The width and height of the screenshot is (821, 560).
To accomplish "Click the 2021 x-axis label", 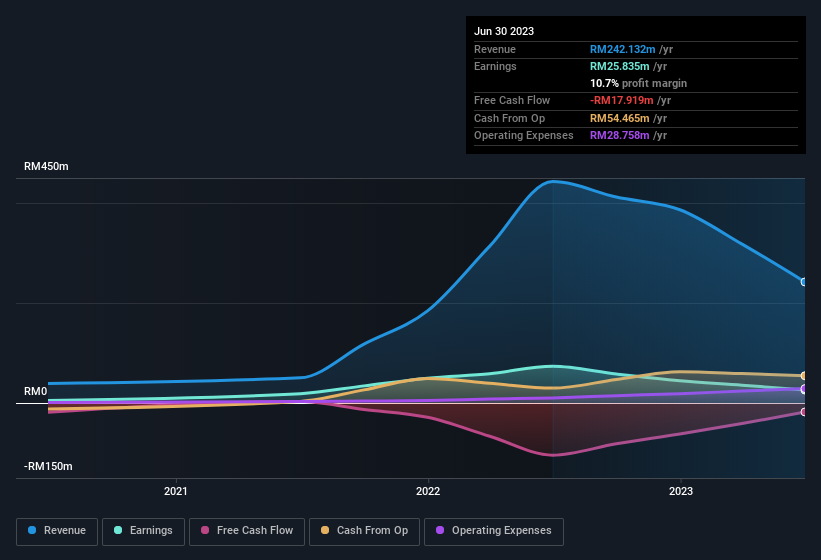I will 175,491.
